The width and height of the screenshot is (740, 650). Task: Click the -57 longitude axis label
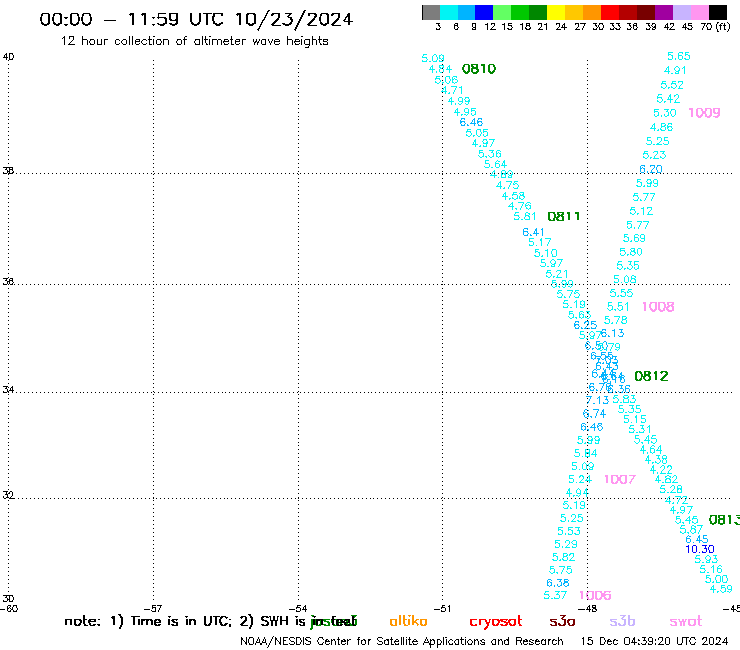click(152, 609)
